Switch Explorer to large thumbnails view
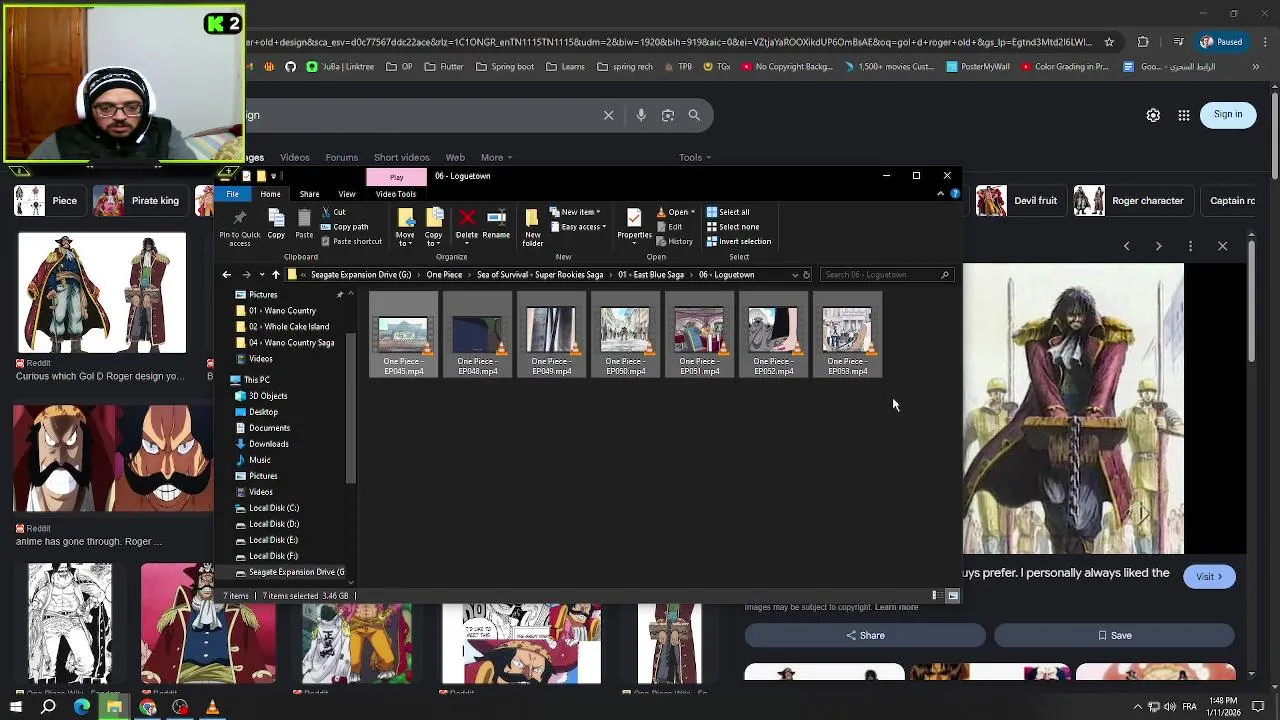The image size is (1280, 720). click(x=953, y=596)
